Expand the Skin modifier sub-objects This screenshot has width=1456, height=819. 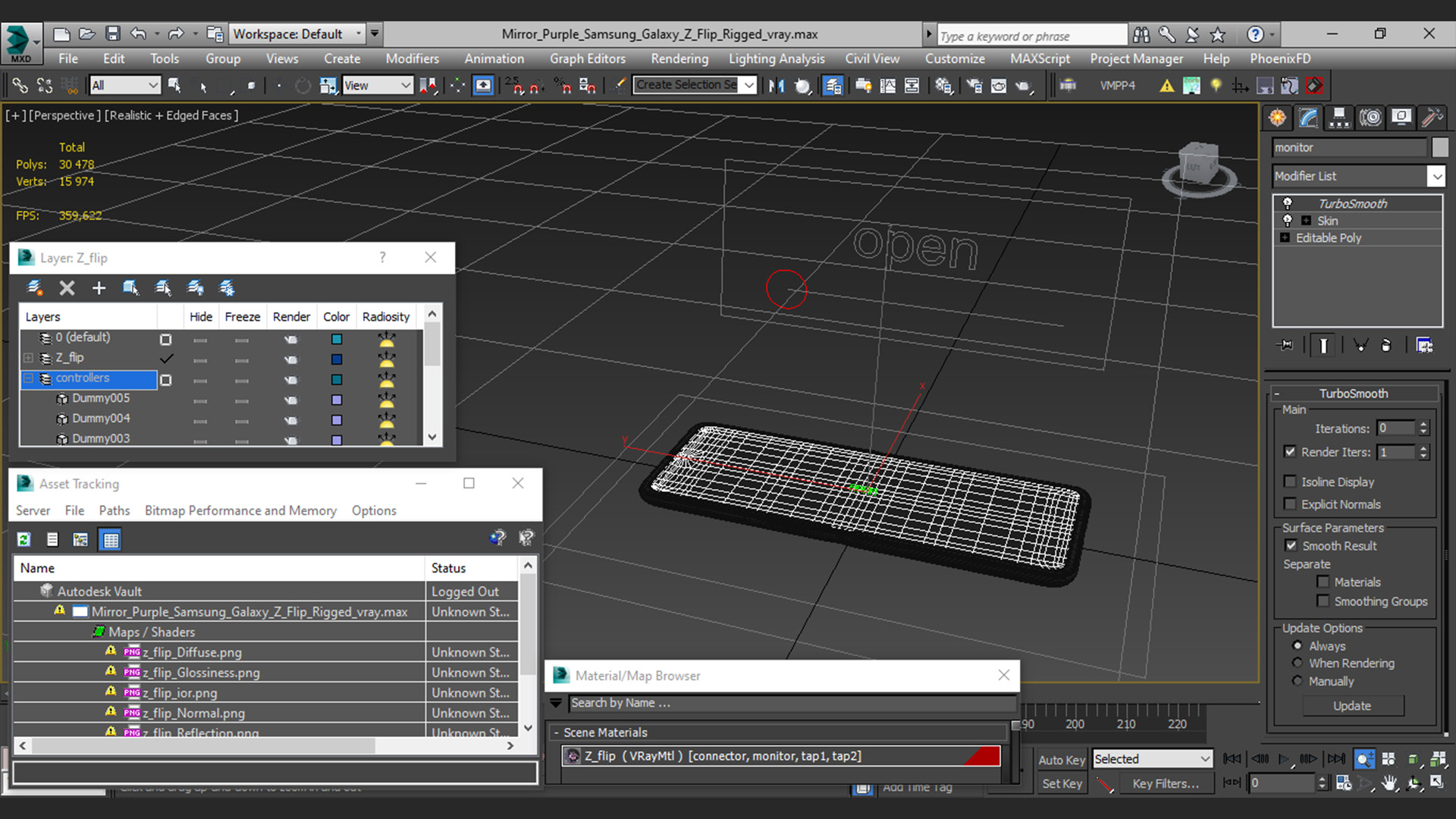pos(1306,221)
